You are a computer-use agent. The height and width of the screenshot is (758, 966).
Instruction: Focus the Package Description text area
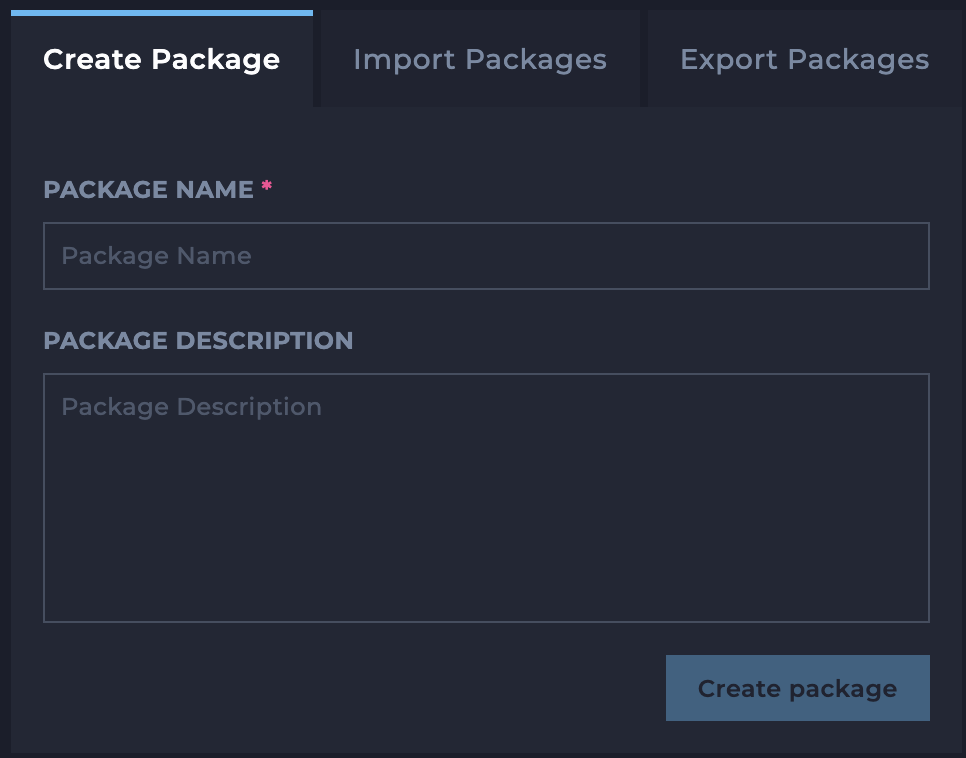pos(486,497)
